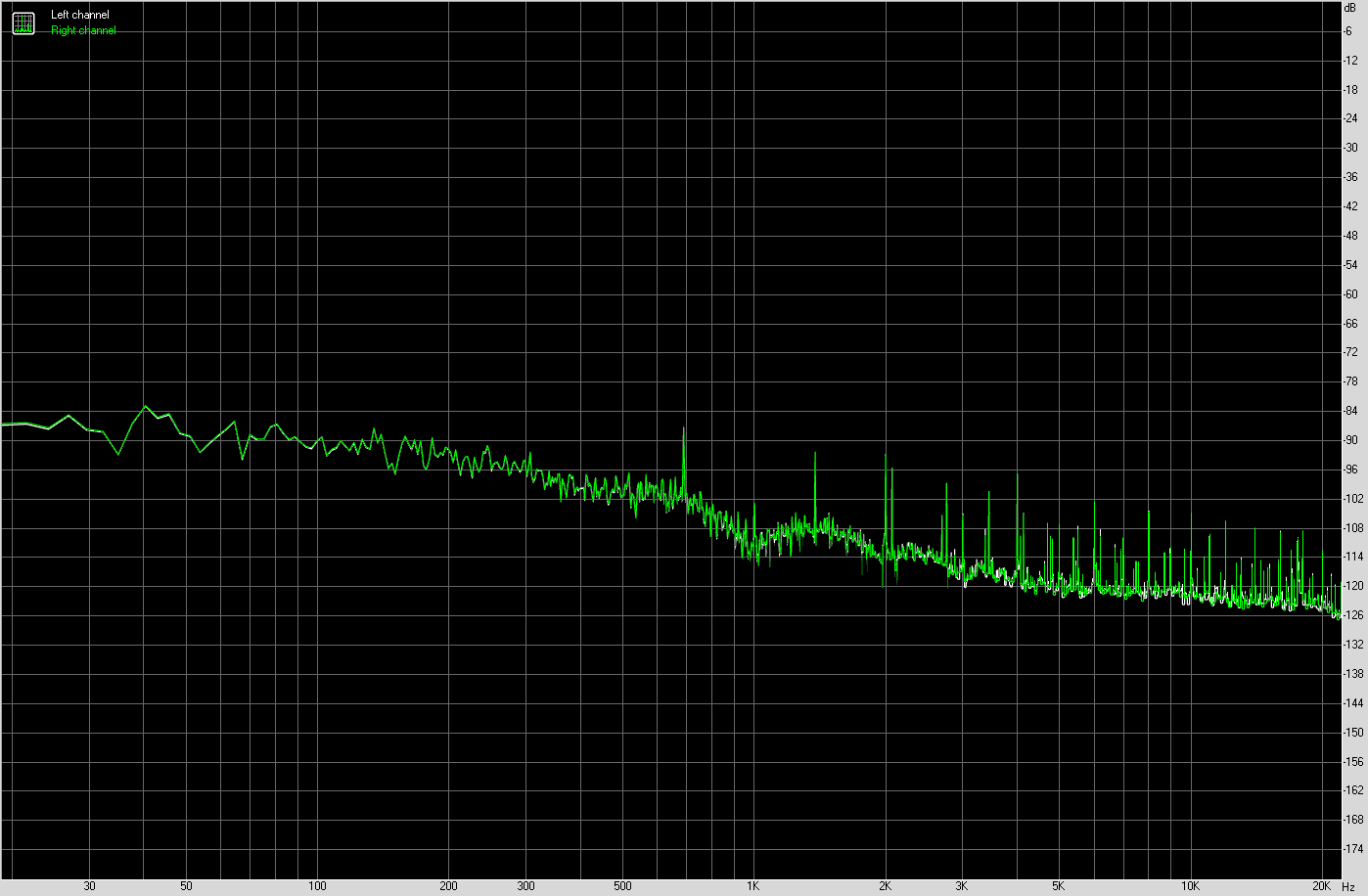Click the -114 dB axis label
This screenshot has height=896, width=1368.
coord(1353,557)
